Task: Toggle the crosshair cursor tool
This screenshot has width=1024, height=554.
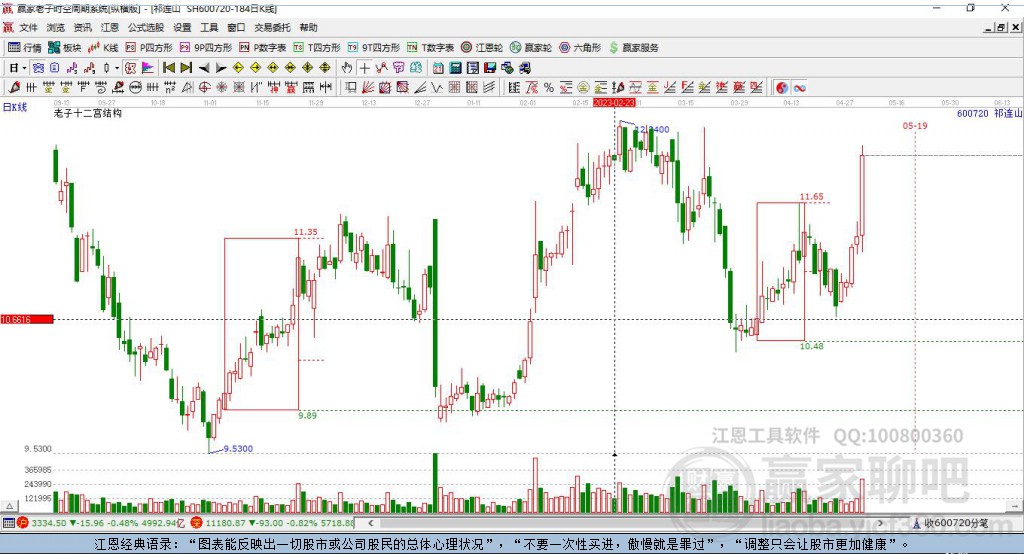Action: 364,68
